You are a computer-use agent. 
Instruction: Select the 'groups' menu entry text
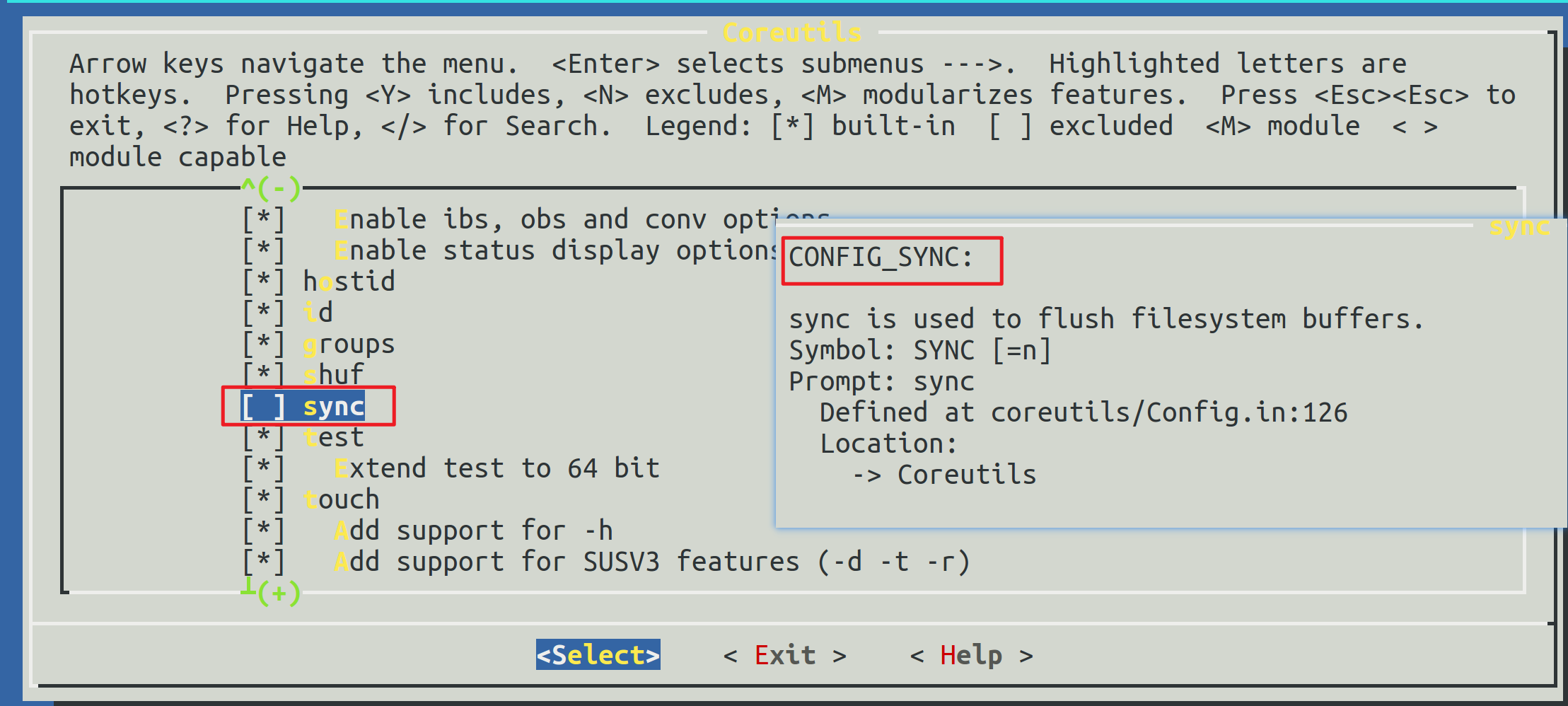349,344
